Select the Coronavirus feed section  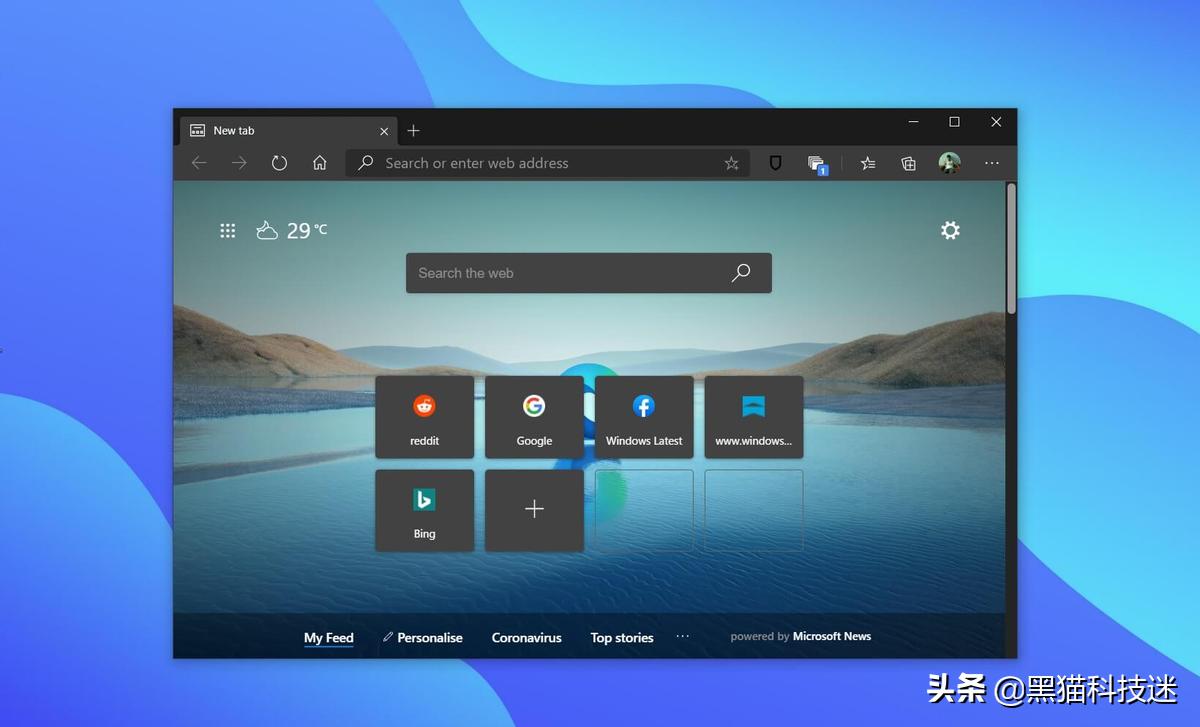coord(526,637)
